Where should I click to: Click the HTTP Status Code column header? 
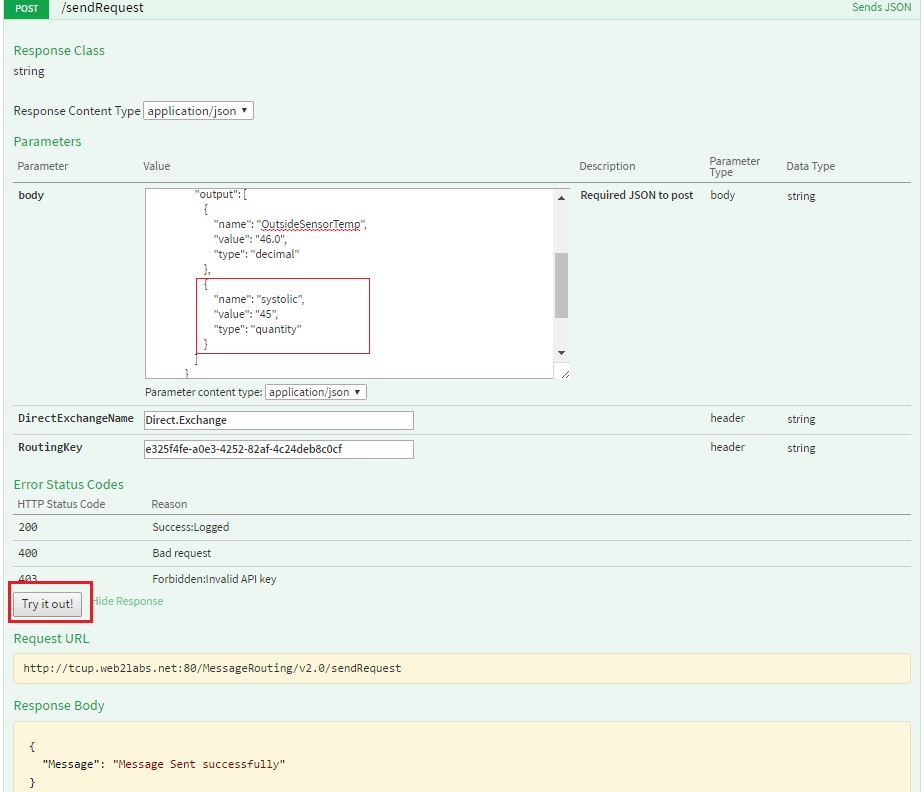pyautogui.click(x=61, y=504)
